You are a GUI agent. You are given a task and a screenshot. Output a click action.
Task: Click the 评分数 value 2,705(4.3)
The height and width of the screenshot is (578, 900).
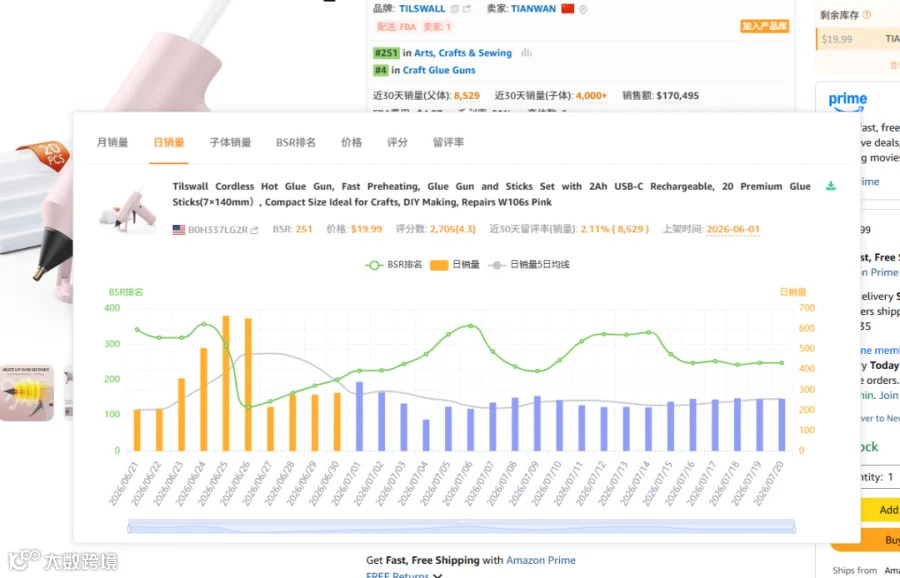coord(453,229)
